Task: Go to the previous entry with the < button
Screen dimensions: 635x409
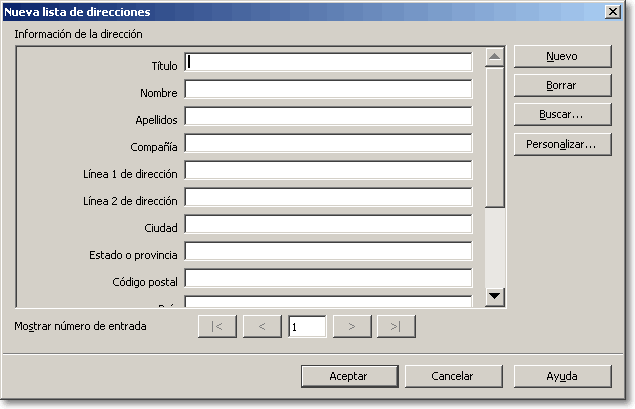Action: [x=262, y=326]
